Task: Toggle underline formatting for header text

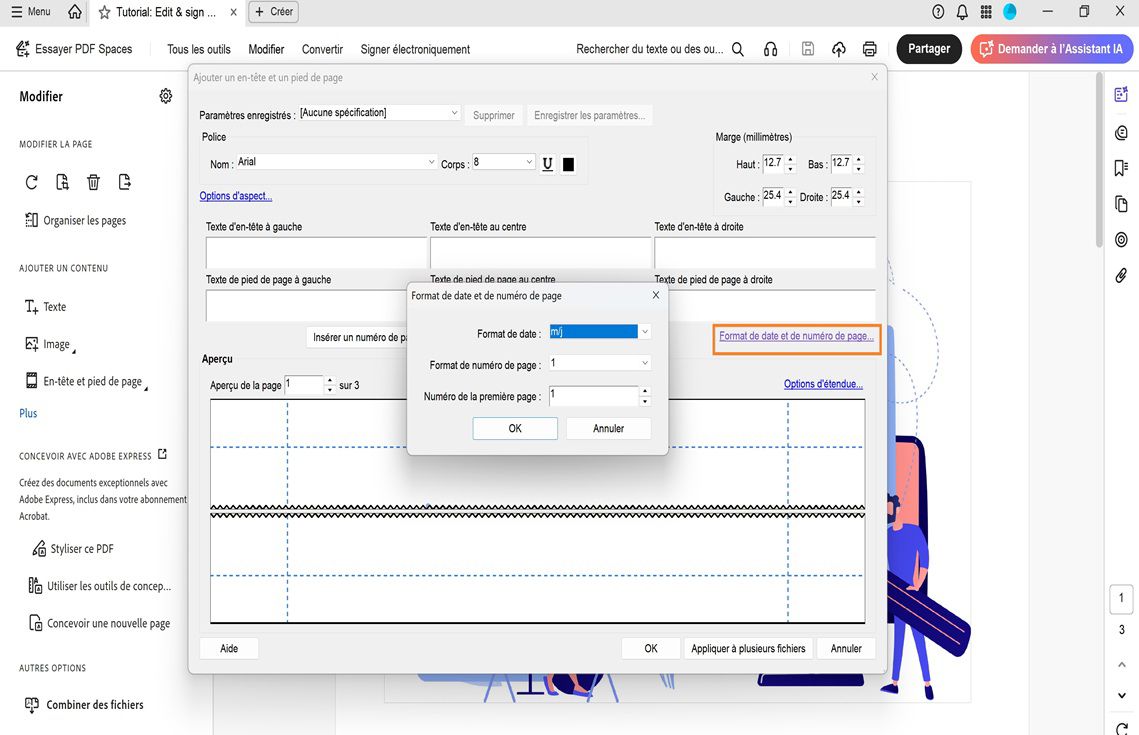Action: [547, 163]
